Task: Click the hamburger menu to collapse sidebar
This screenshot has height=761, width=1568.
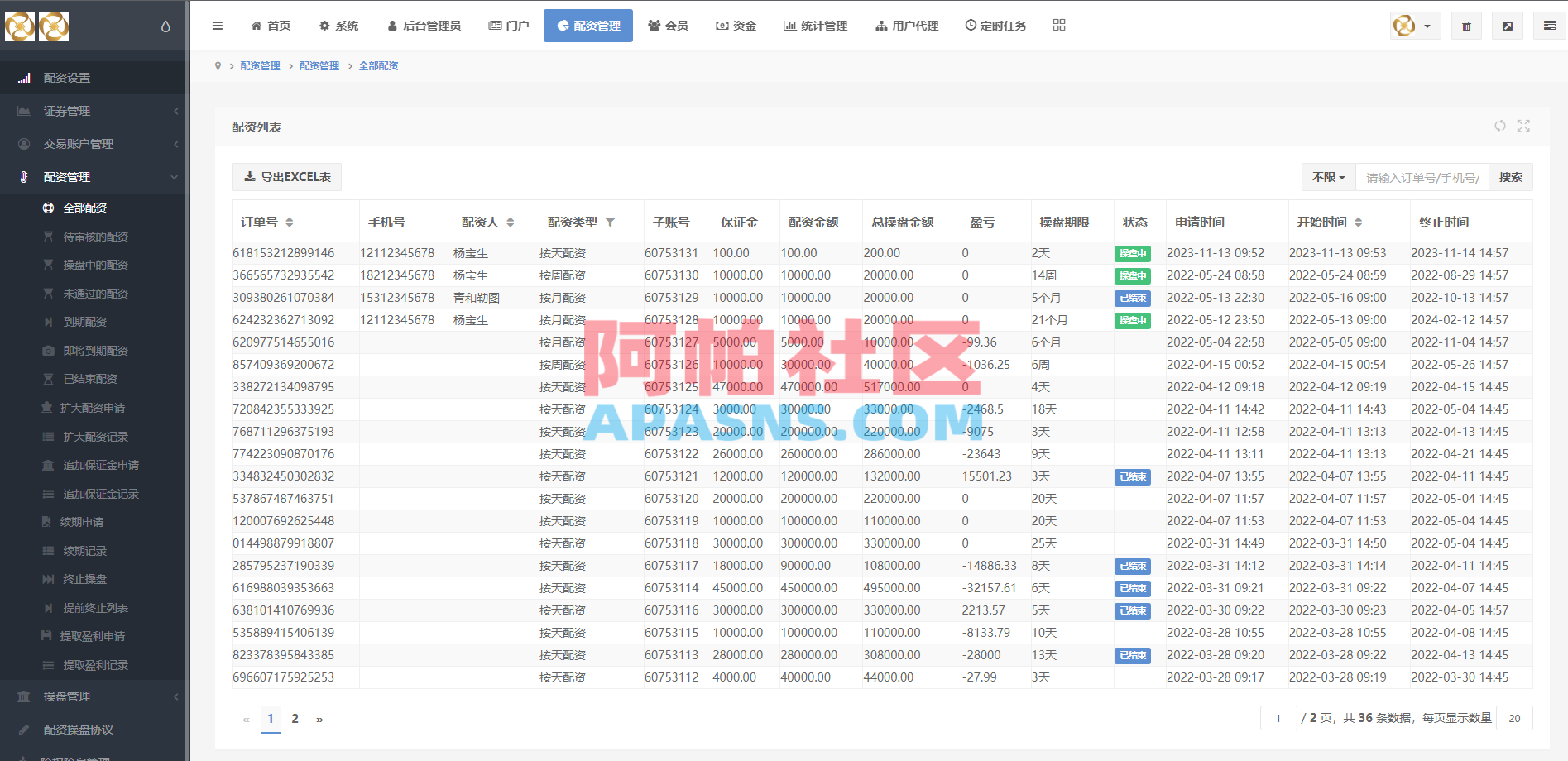Action: [x=217, y=26]
